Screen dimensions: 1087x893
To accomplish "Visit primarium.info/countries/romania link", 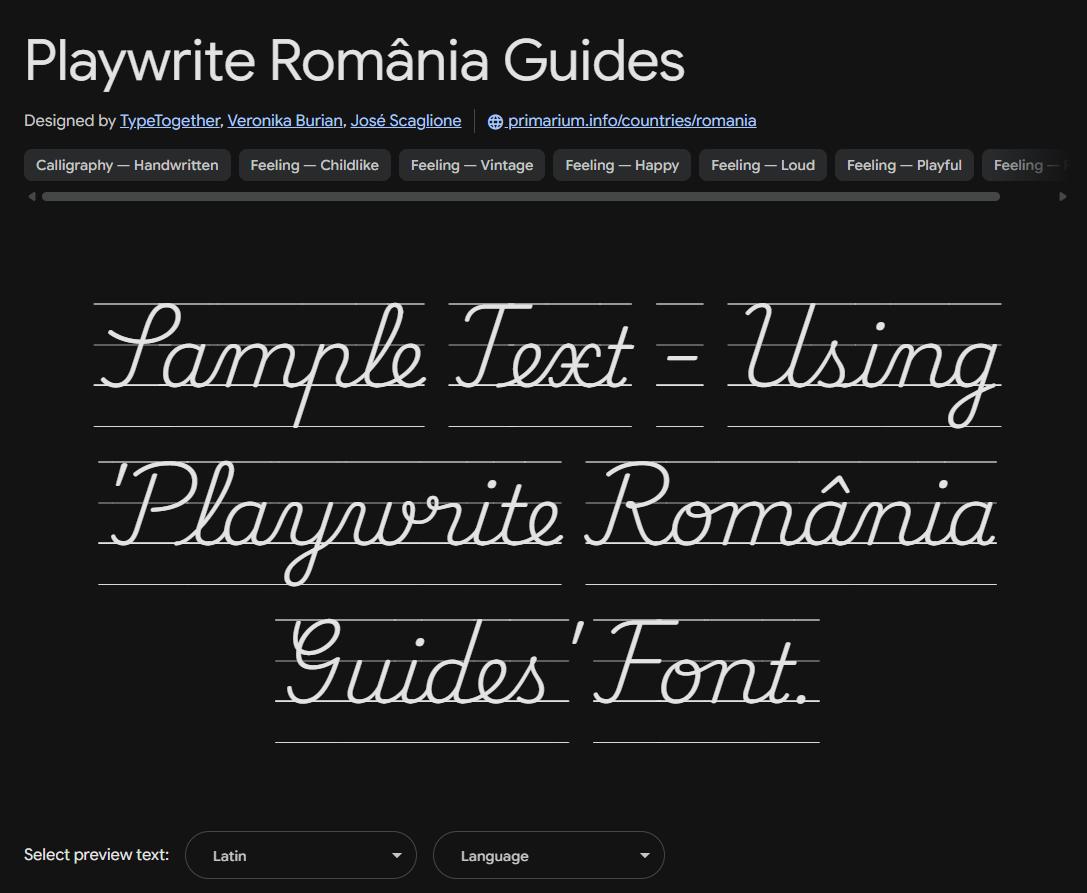I will [632, 121].
